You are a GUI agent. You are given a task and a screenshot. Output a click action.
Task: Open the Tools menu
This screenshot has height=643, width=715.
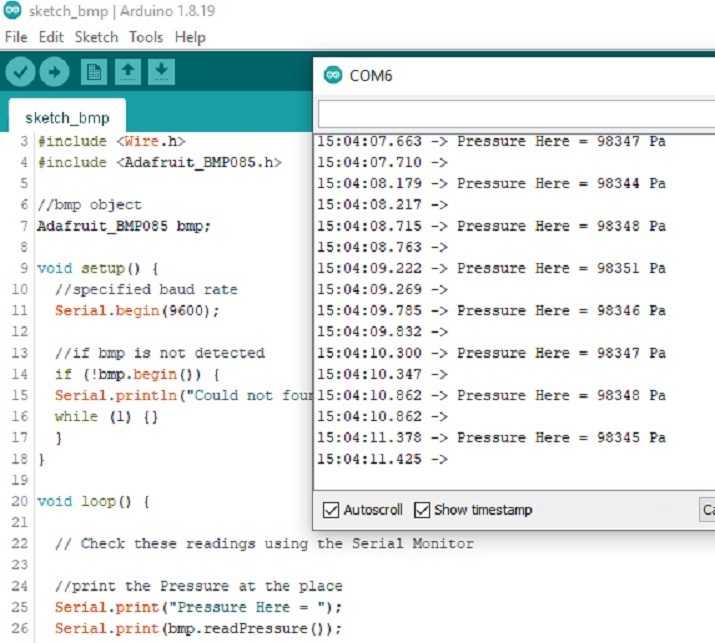pos(146,37)
